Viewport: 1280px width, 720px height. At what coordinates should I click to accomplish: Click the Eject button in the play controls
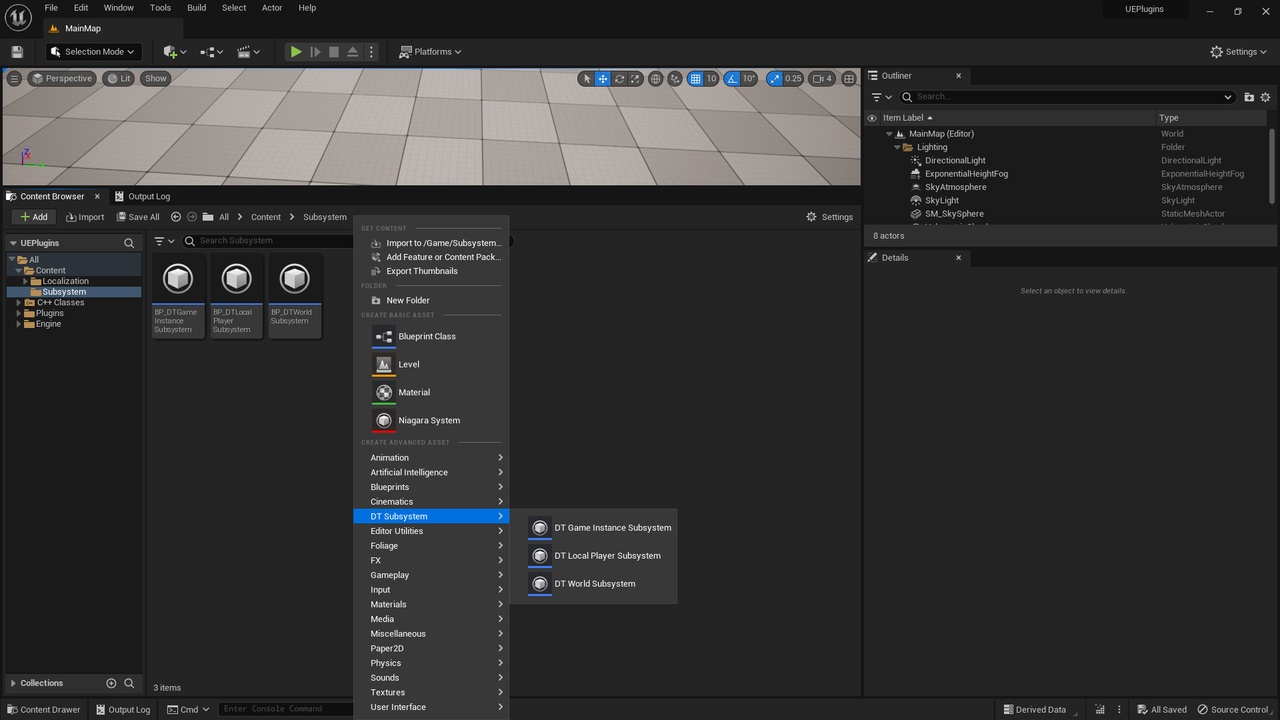click(x=353, y=52)
